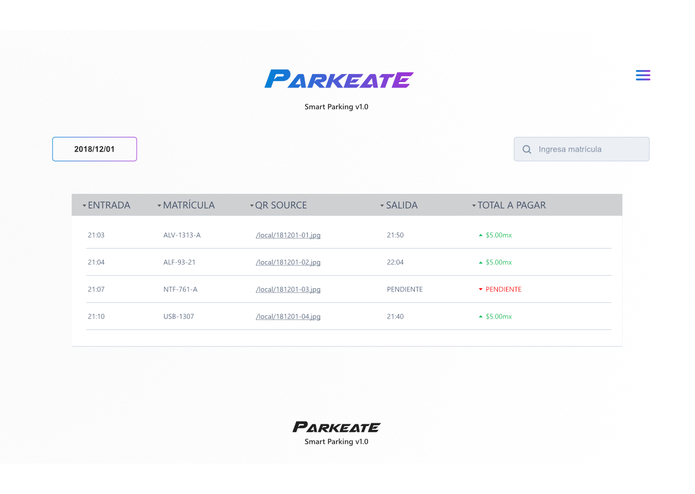The width and height of the screenshot is (695, 494).
Task: Click entry time 21:03
Action: 96,235
